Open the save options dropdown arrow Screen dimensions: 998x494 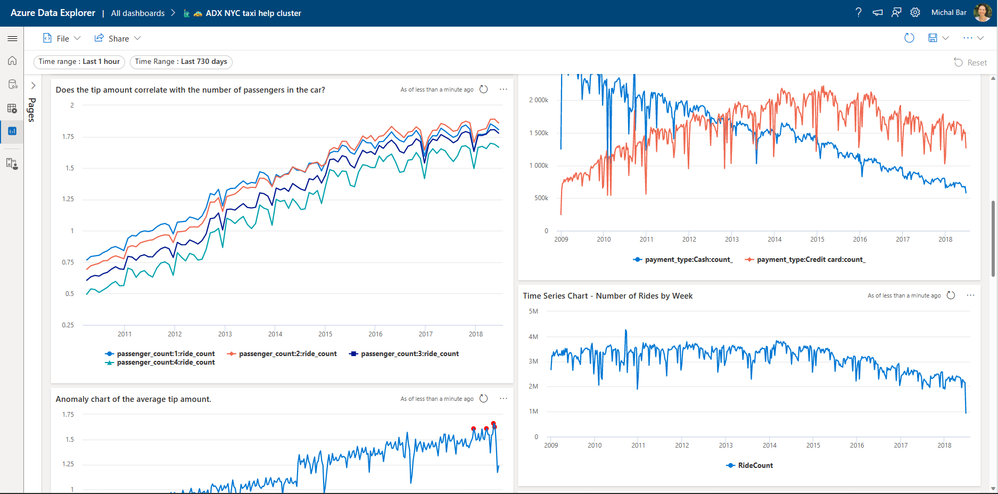tap(946, 38)
